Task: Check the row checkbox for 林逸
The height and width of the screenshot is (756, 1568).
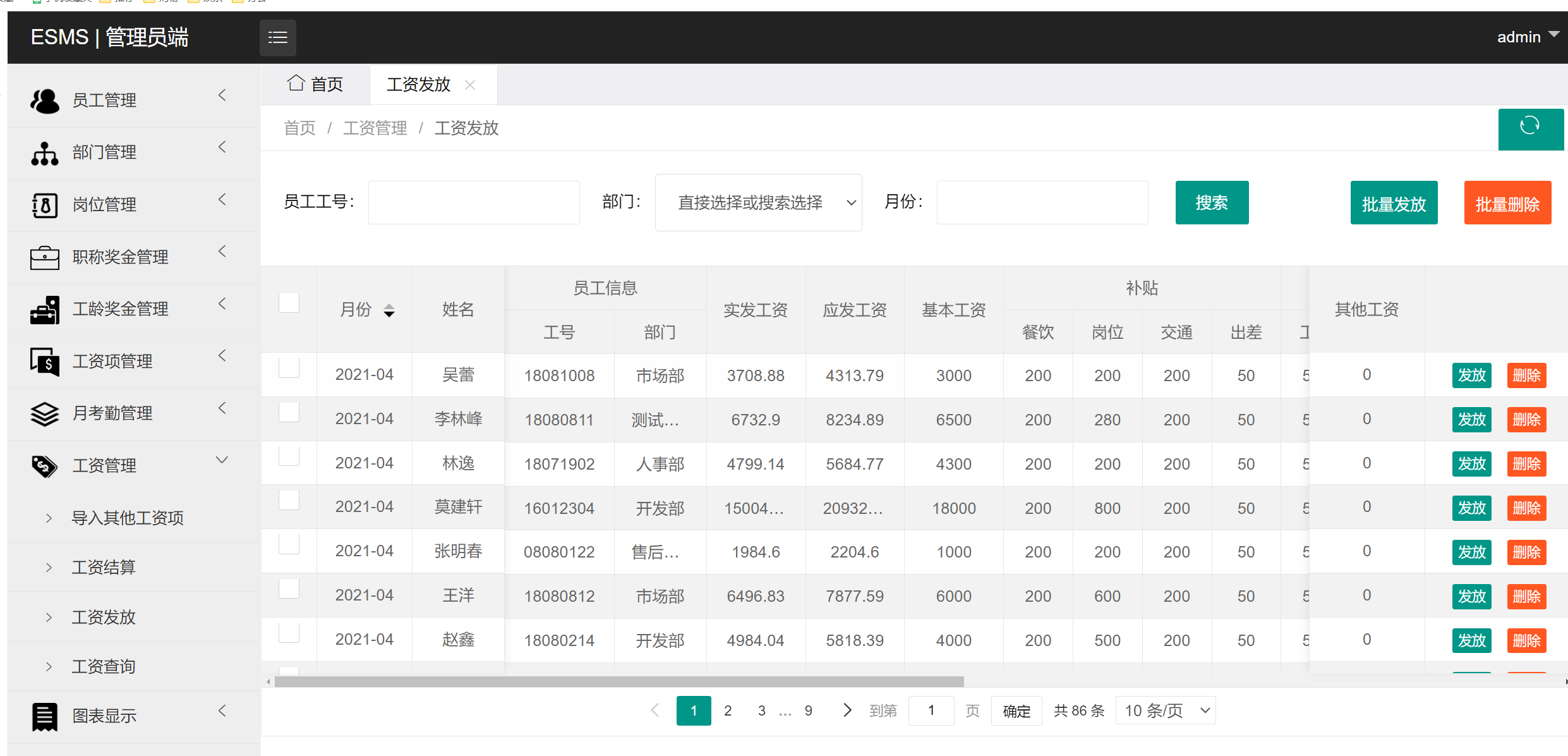Action: (x=289, y=456)
